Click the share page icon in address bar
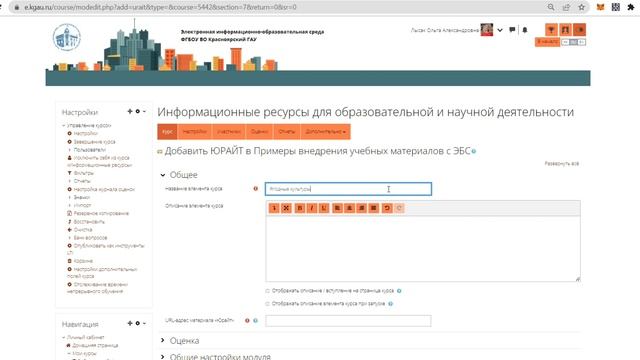Viewport: 640px width, 360px height. coord(566,7)
